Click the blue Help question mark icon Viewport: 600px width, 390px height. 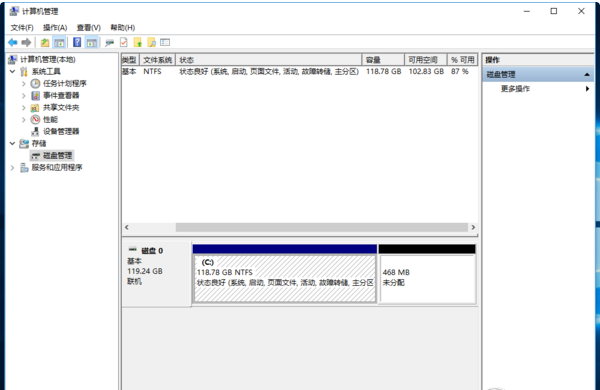77,42
